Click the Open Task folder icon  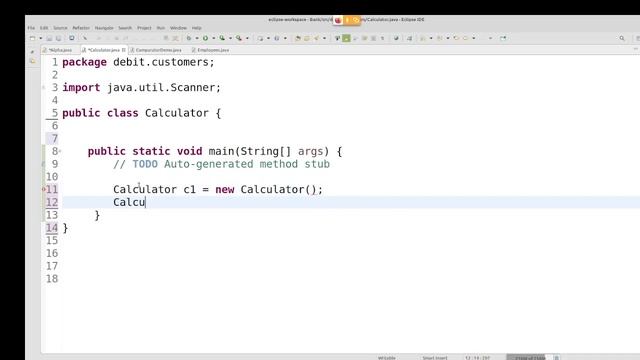pyautogui.click(x=307, y=38)
